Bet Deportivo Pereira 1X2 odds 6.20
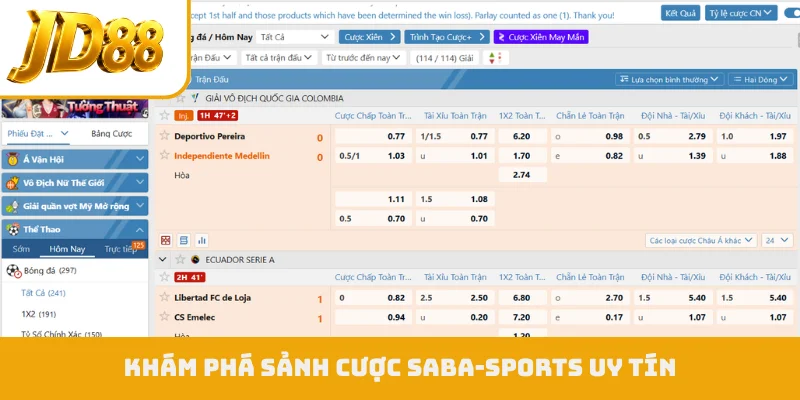Image resolution: width=800 pixels, height=400 pixels. [522, 136]
